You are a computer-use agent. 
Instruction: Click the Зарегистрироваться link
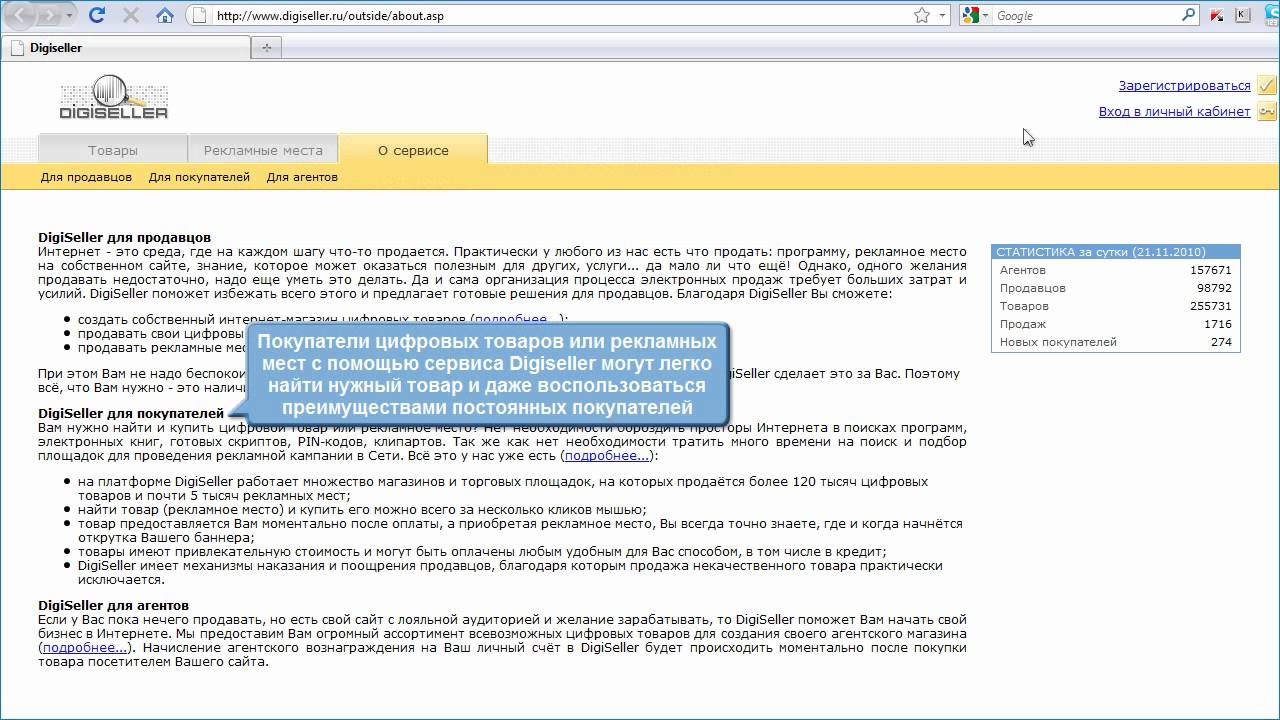point(1184,85)
